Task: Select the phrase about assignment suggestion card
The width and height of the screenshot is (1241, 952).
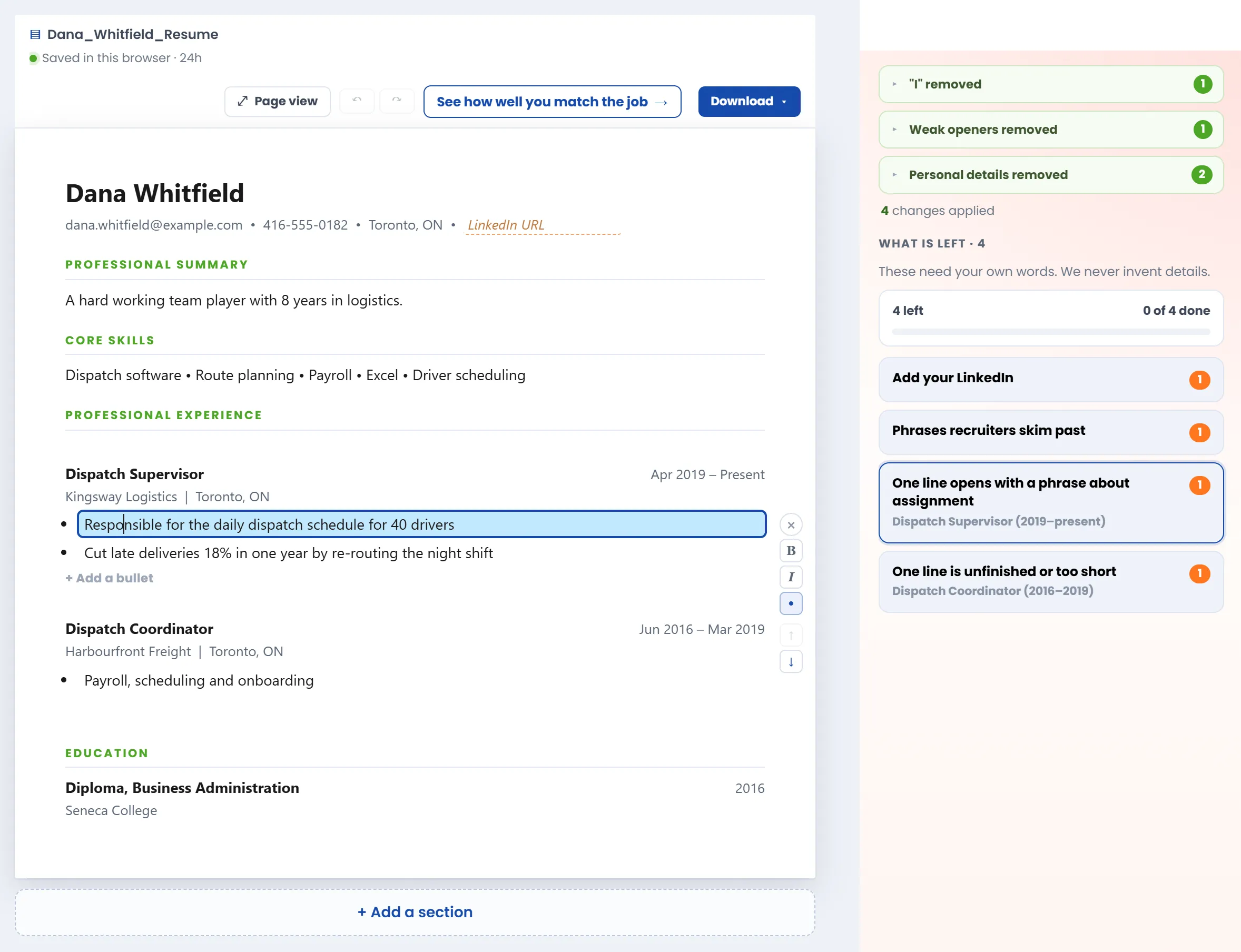Action: (x=1050, y=503)
